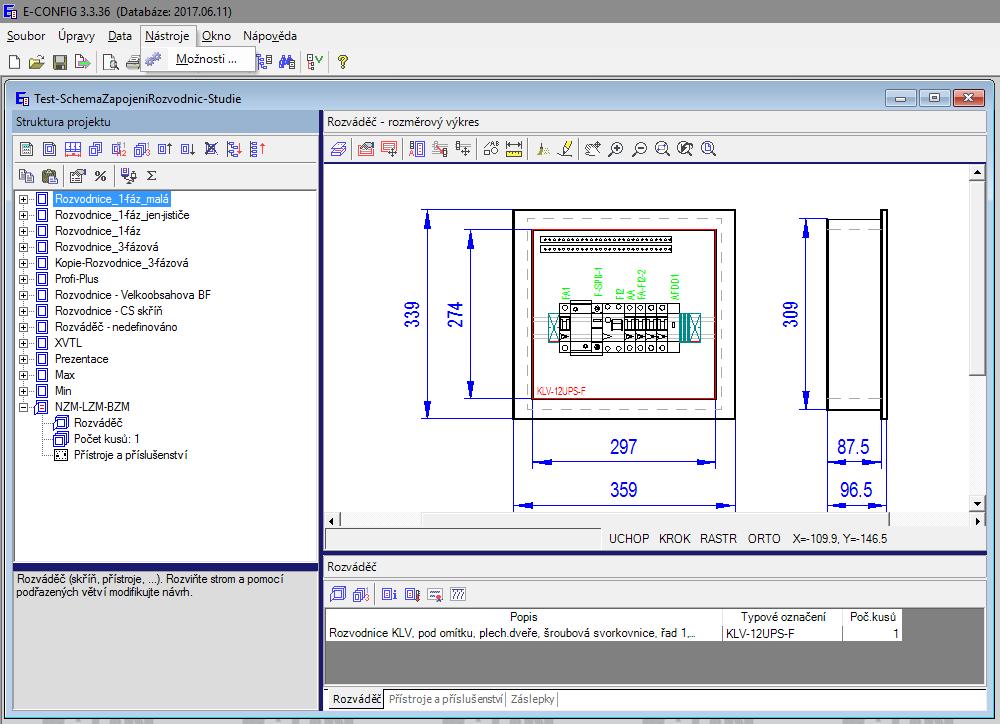Screen dimensions: 1000x724
Task: Select Kopie-Rozvodnice_3-fázová in project tree
Action: tap(121, 263)
